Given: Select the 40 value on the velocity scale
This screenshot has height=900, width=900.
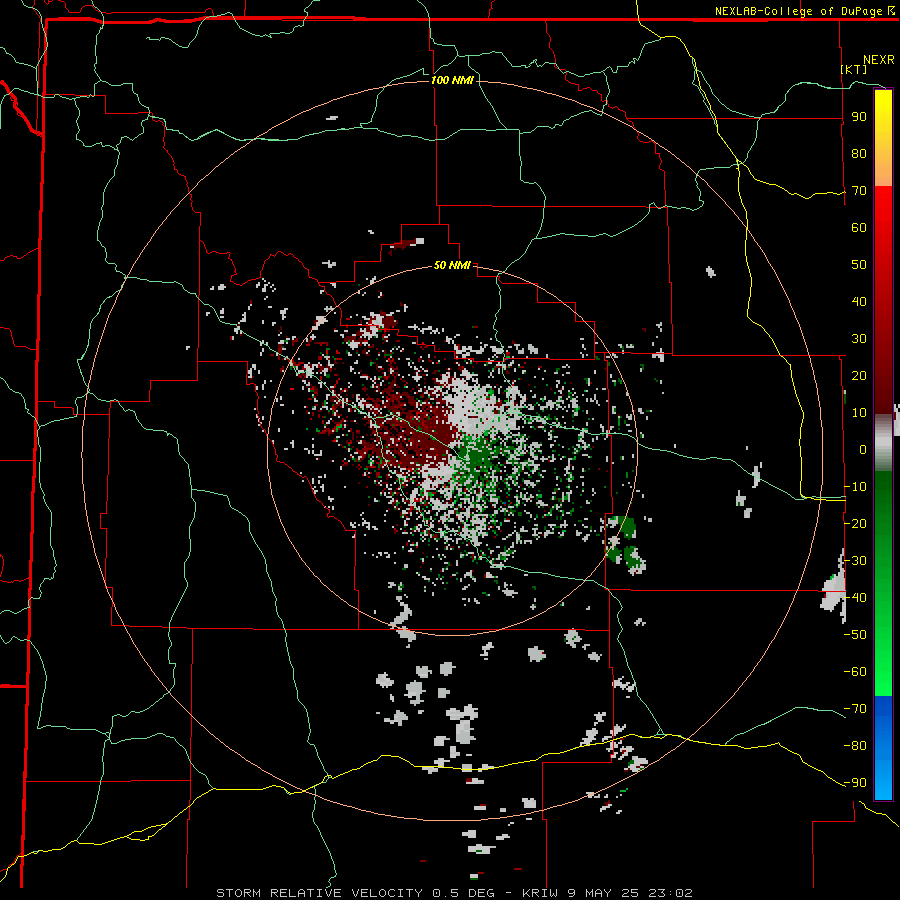Looking at the screenshot, I should (x=859, y=301).
